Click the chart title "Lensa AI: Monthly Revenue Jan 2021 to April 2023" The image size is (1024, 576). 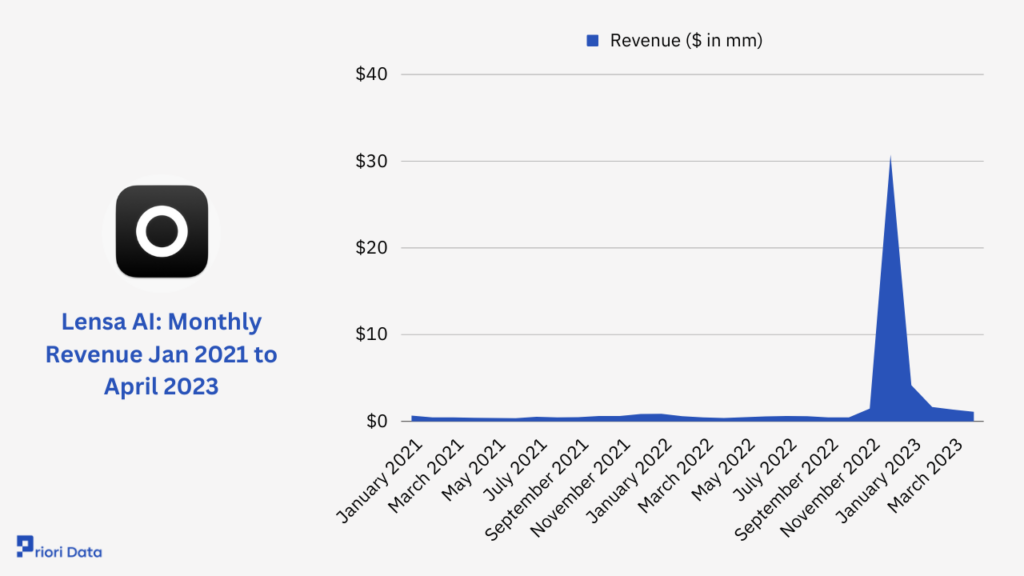(161, 354)
